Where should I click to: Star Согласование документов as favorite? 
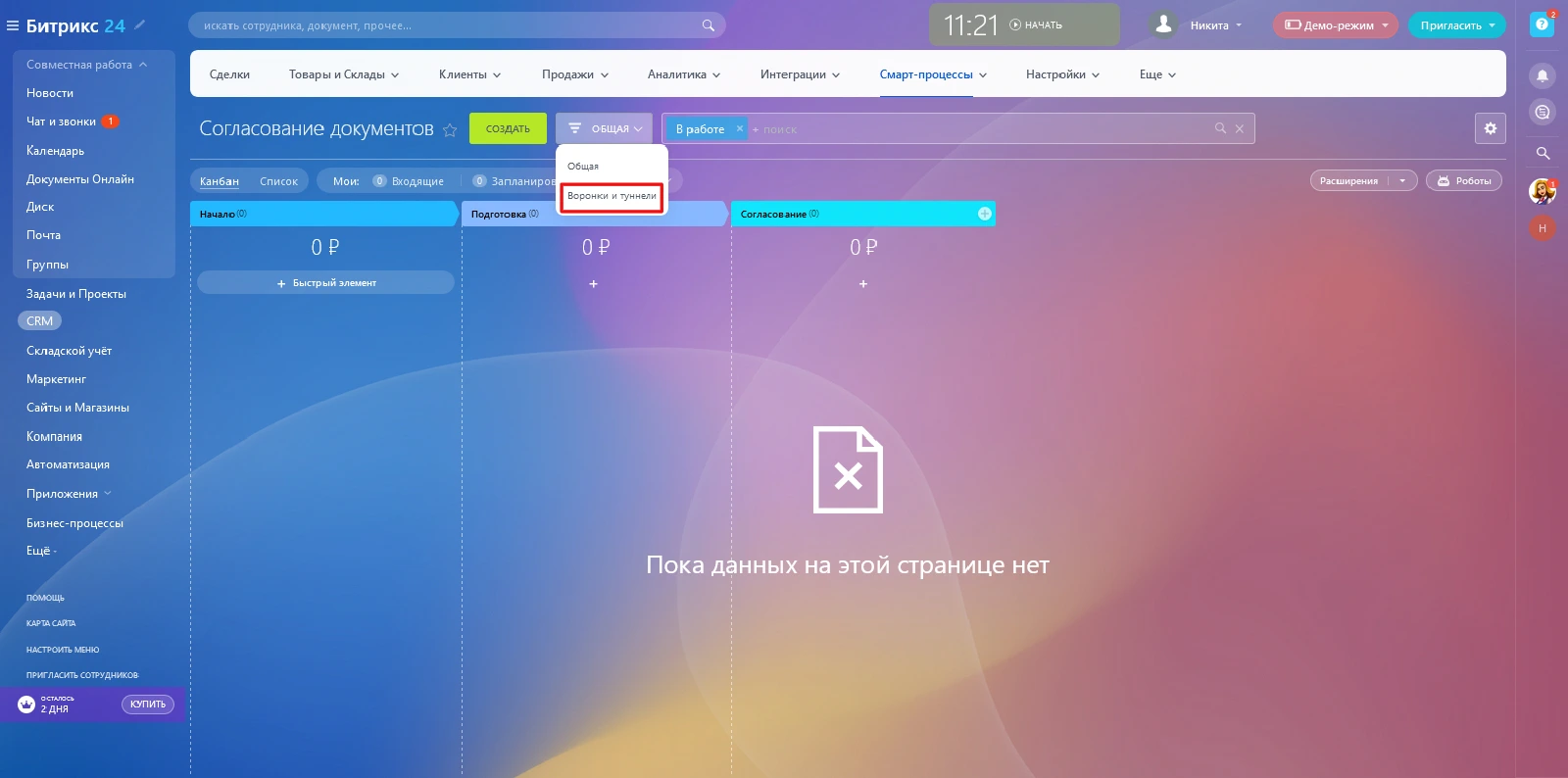pos(450,130)
